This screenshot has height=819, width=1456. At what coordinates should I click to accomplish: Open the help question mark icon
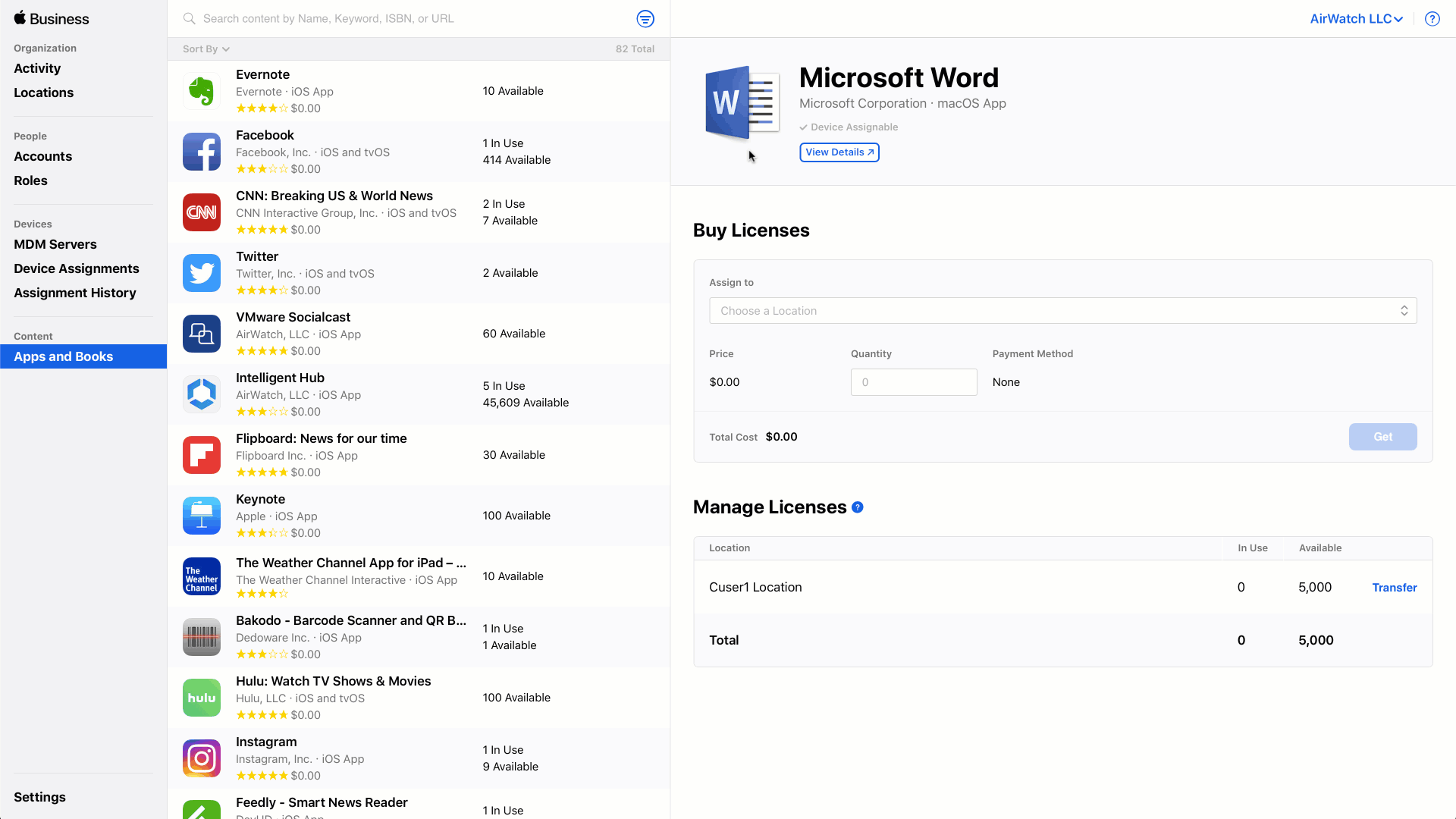coord(1432,19)
